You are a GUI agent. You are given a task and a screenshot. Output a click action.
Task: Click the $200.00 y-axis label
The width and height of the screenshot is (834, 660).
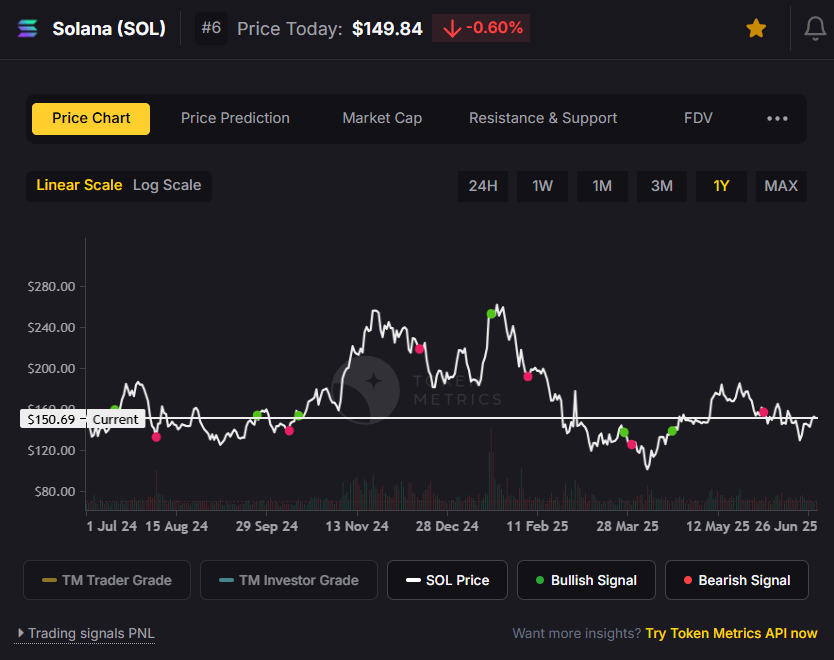(52, 369)
